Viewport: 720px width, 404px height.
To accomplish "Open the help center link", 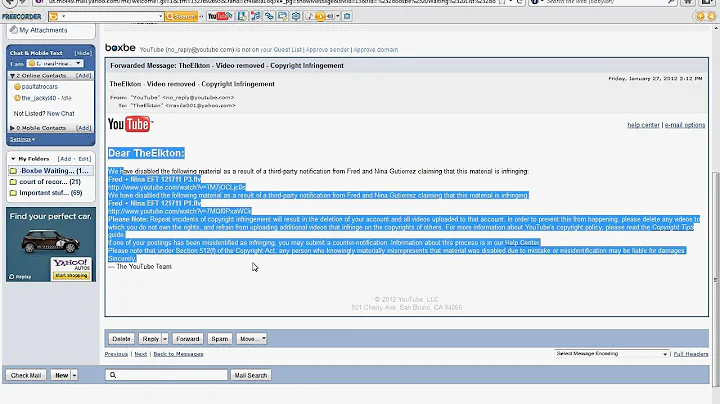I will coord(643,125).
